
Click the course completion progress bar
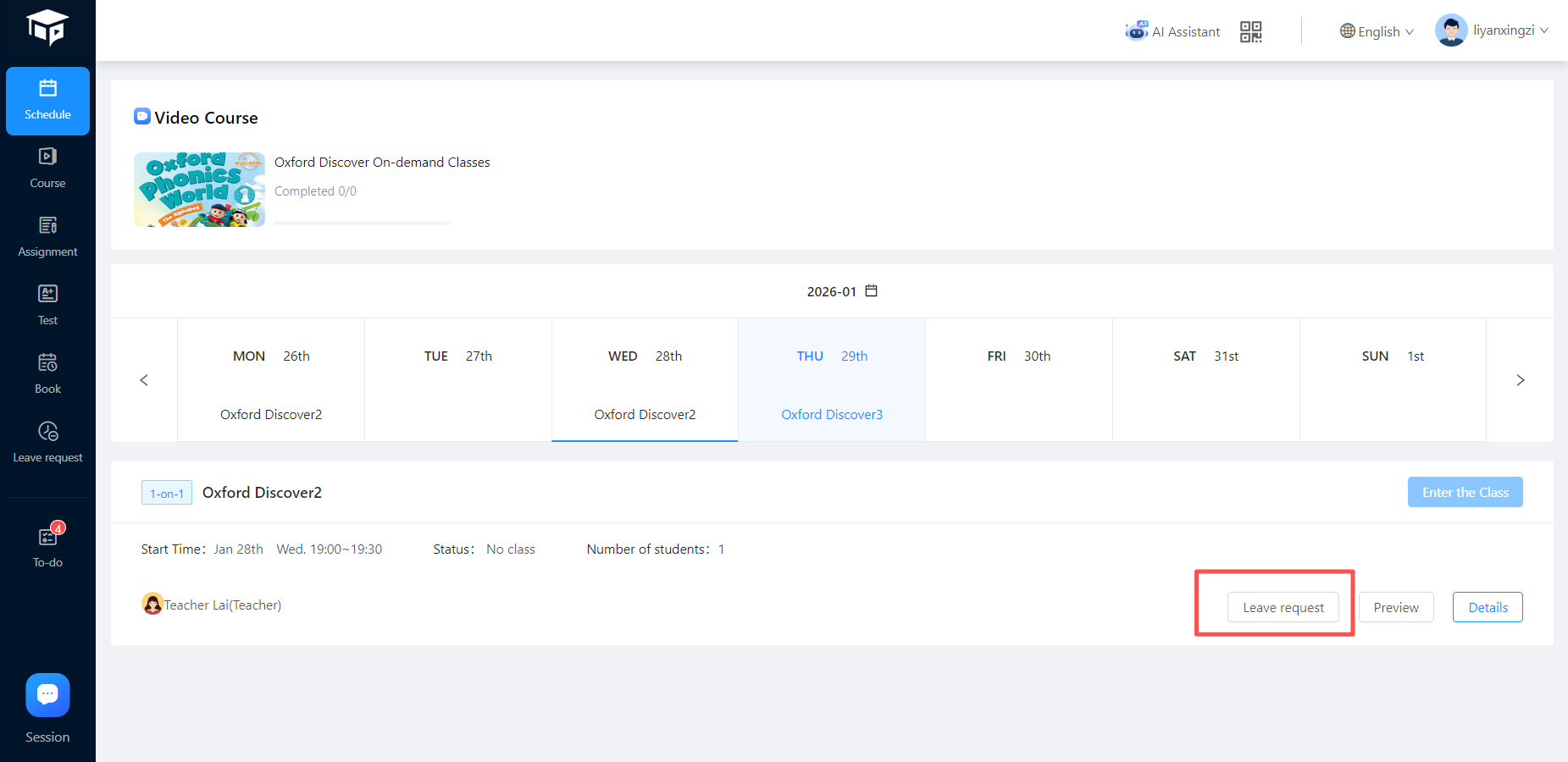(x=363, y=223)
